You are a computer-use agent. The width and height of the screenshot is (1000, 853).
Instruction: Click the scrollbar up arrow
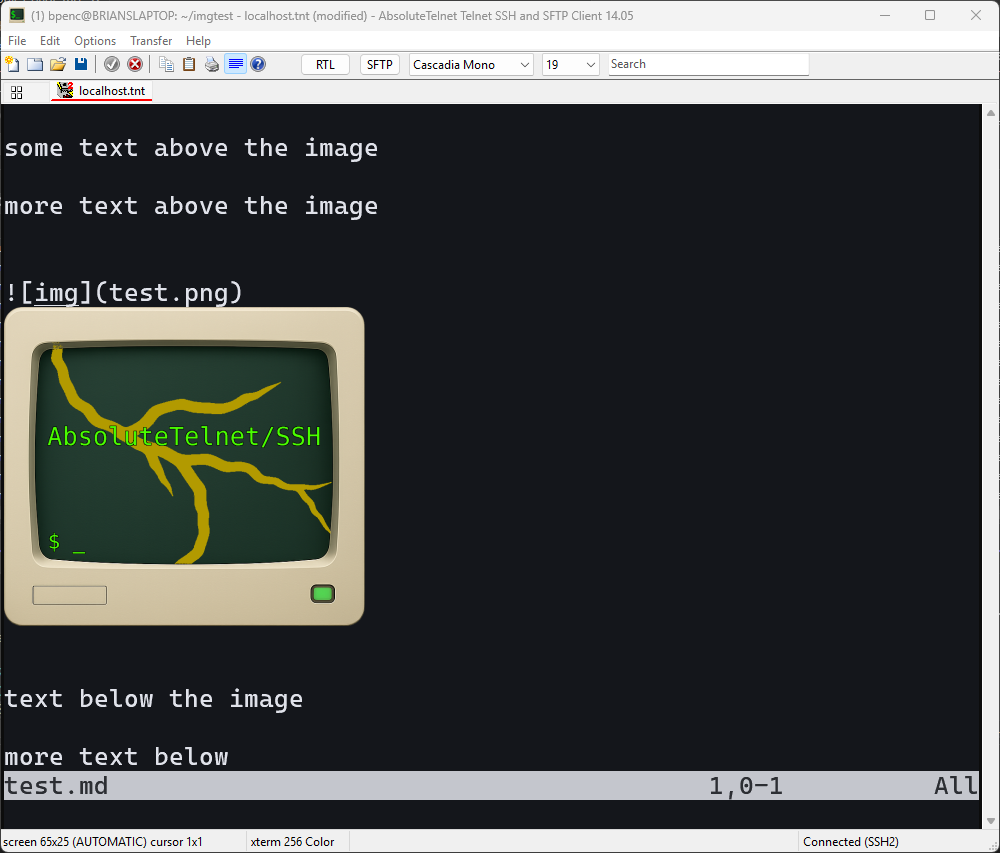coord(990,113)
